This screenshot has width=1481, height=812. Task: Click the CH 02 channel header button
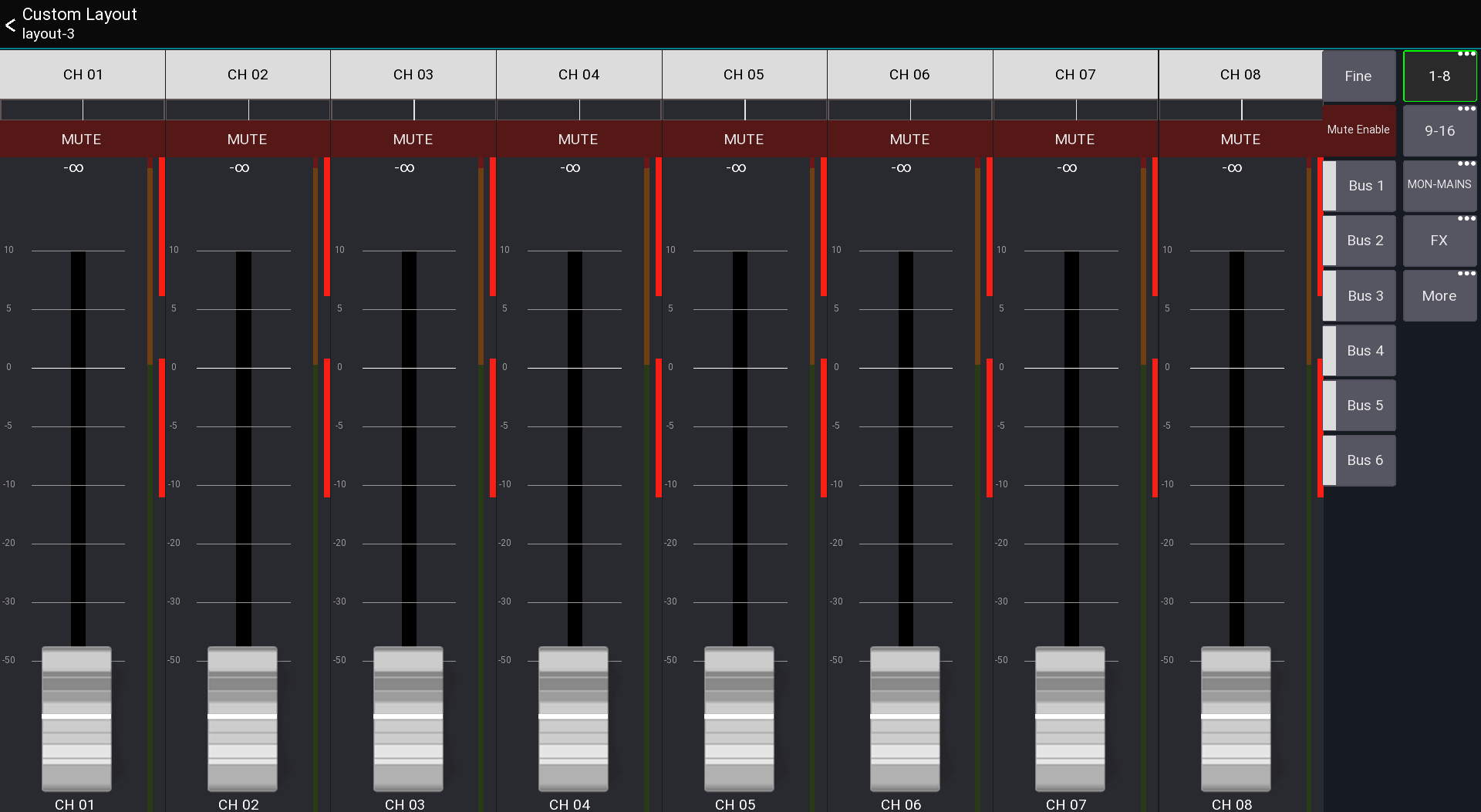[248, 75]
